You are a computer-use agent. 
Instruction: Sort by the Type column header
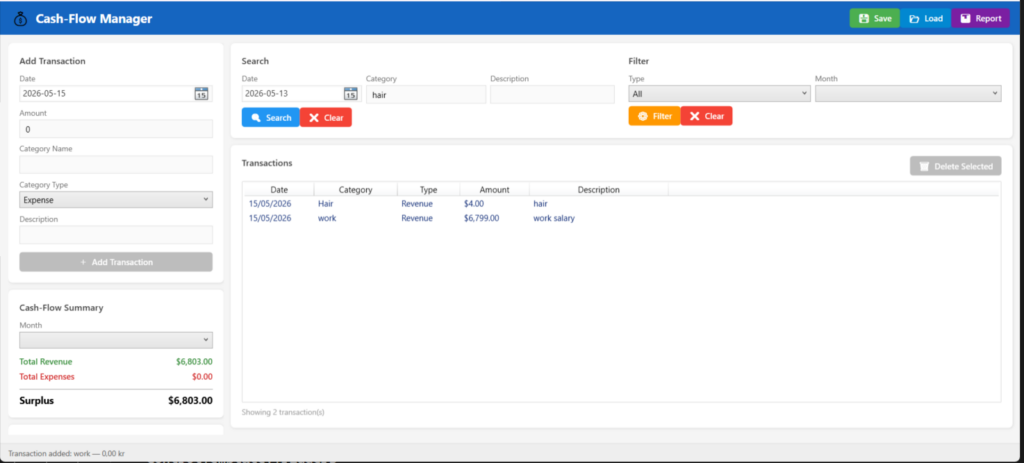tap(428, 189)
